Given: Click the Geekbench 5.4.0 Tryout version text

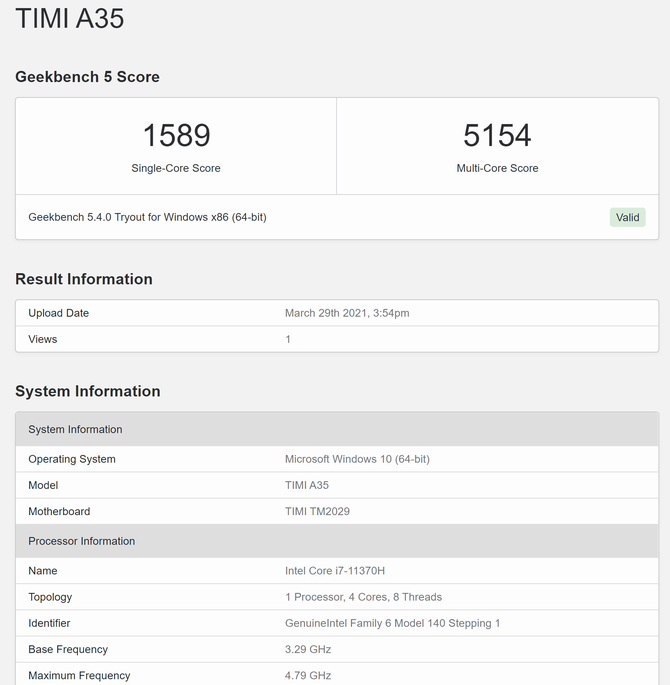Looking at the screenshot, I should coord(147,217).
